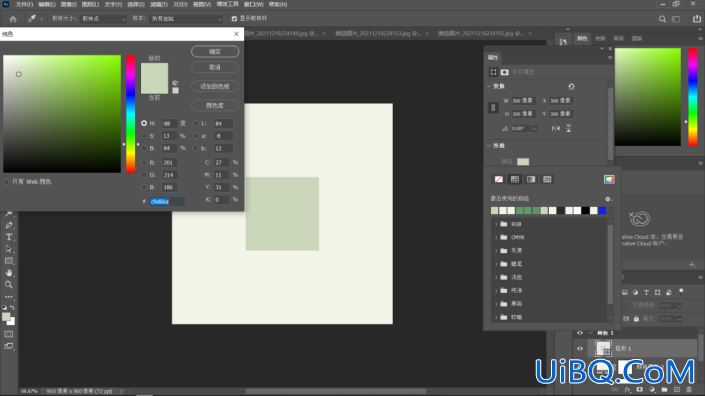
Task: Flip horizontal icon in Properties panel
Action: 556,129
